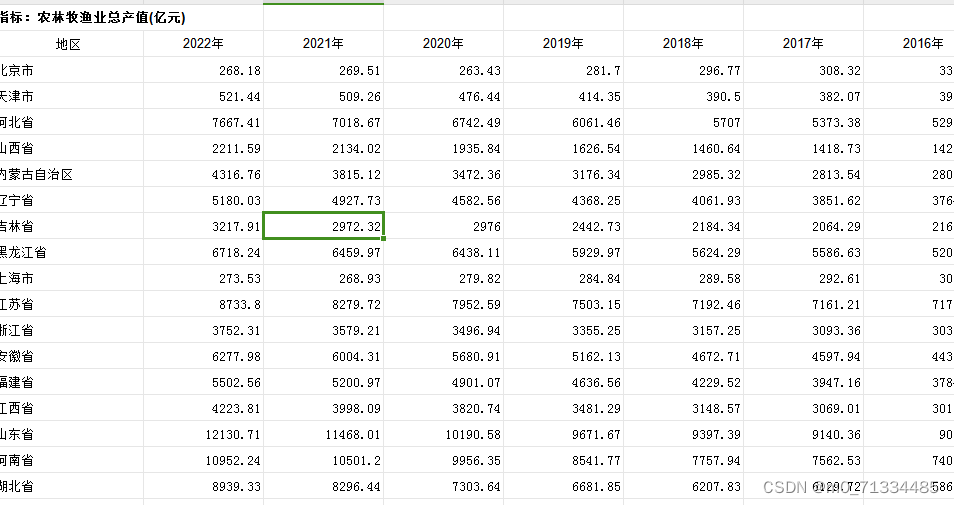The image size is (954, 505).
Task: Select the 安徽省 region cell
Action: click(x=72, y=357)
